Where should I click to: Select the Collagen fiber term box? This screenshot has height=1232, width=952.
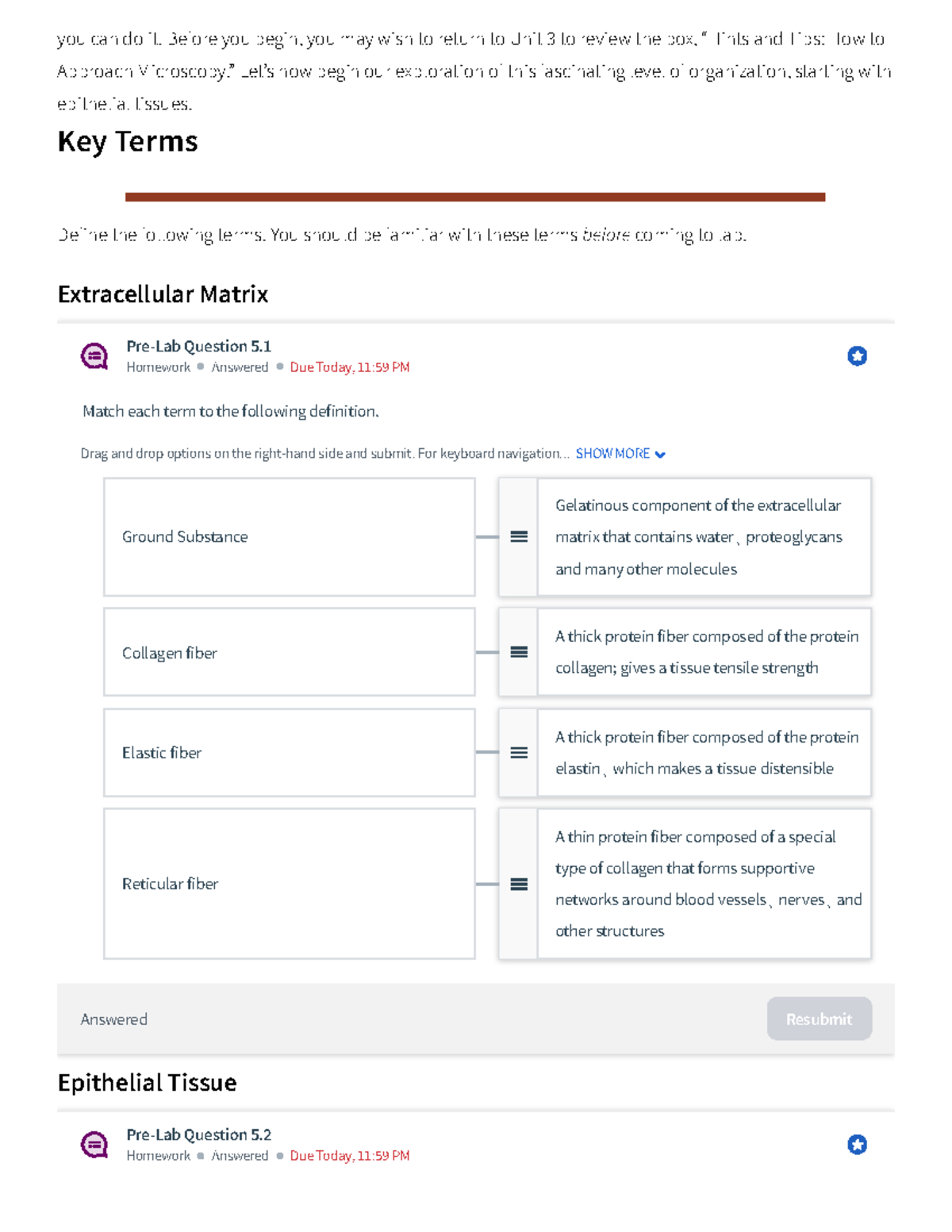point(289,652)
